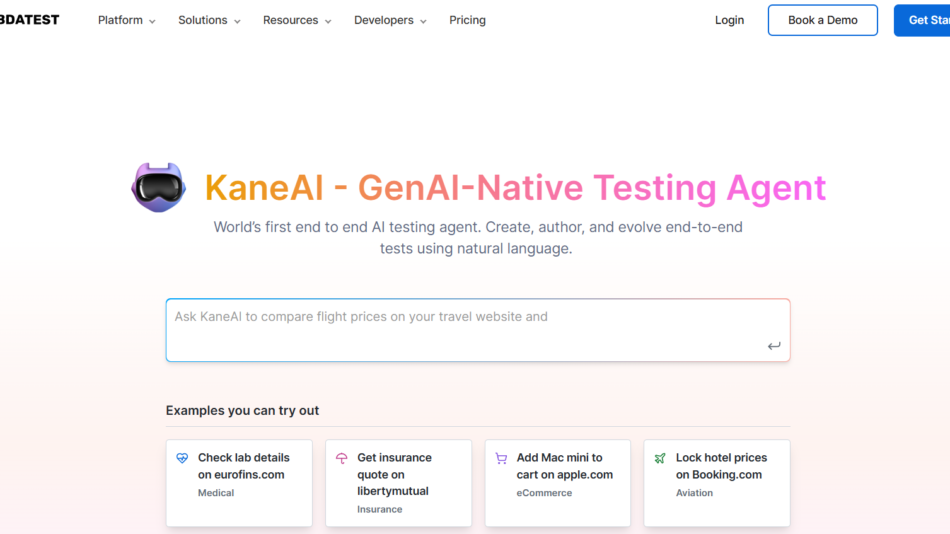Click the umbrella Insurance icon
Image resolution: width=950 pixels, height=534 pixels.
pos(341,458)
